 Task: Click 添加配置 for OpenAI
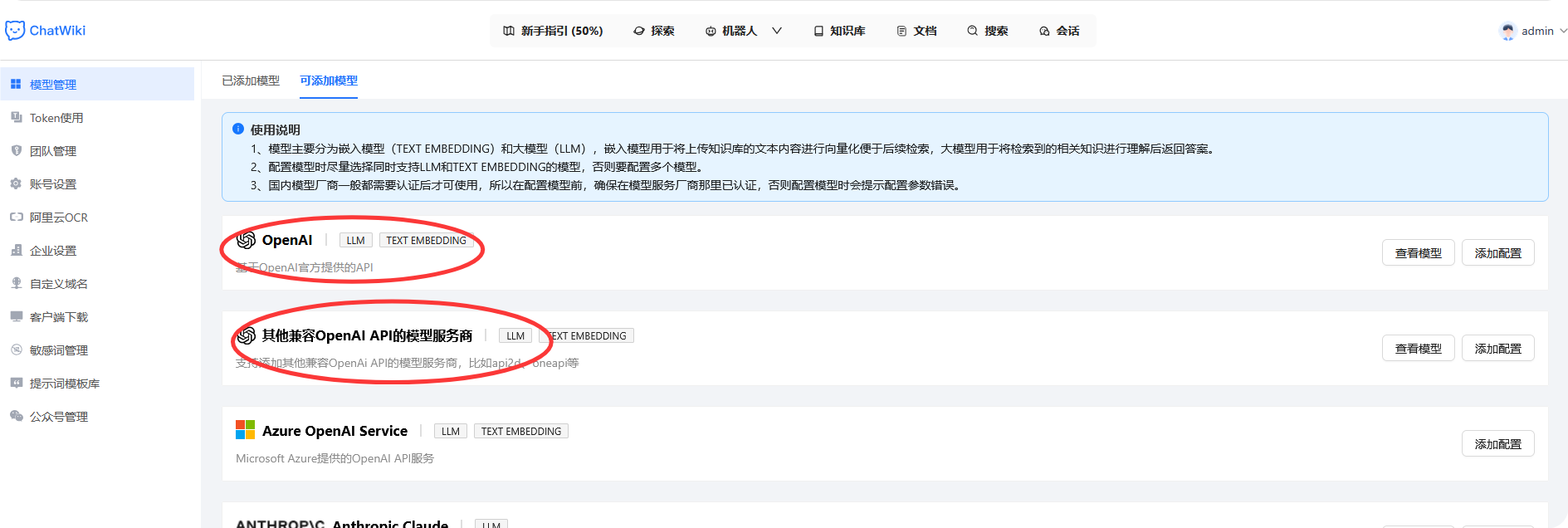pos(1497,253)
